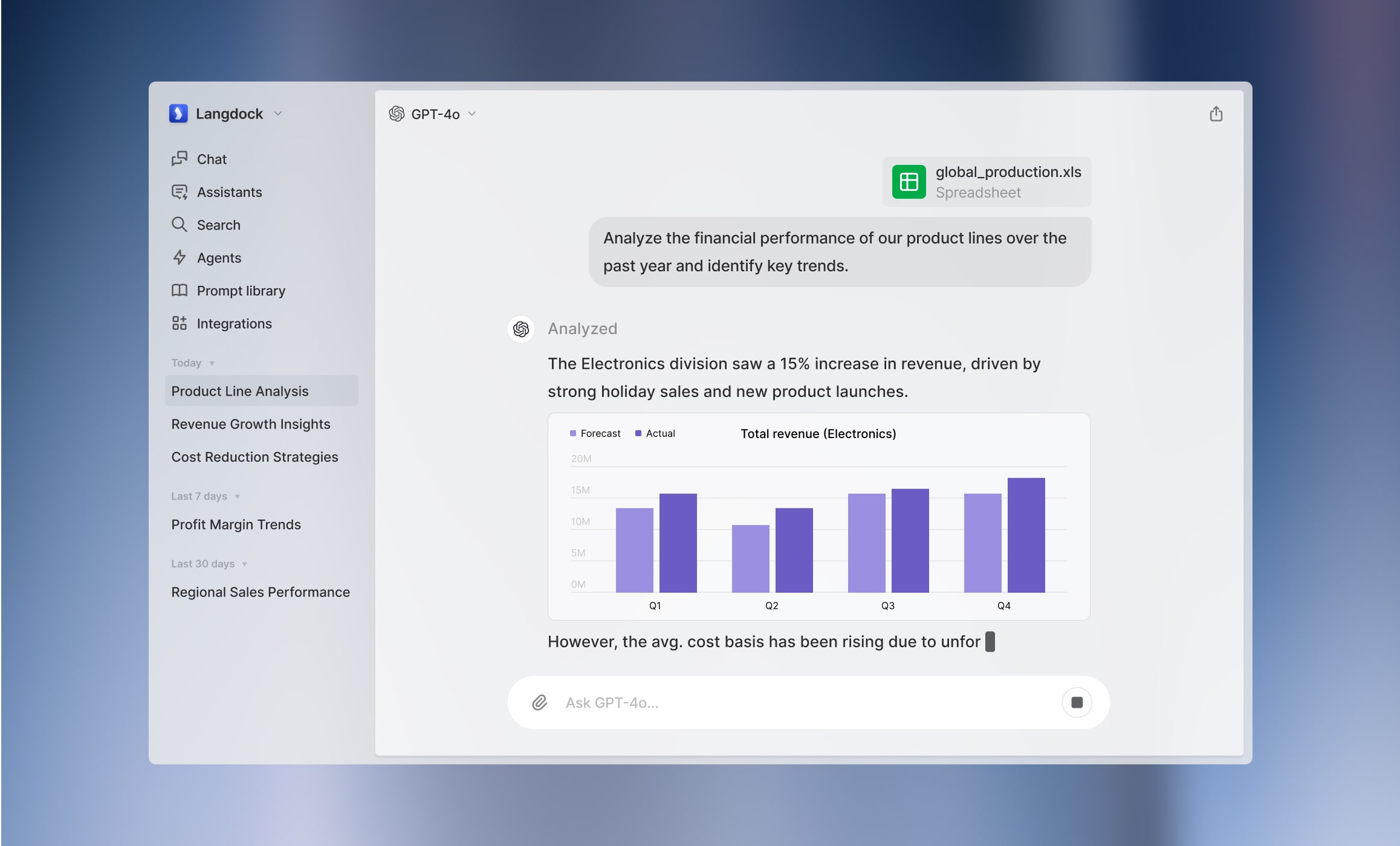Image resolution: width=1400 pixels, height=846 pixels.
Task: Go to the Chat section
Action: tap(212, 159)
